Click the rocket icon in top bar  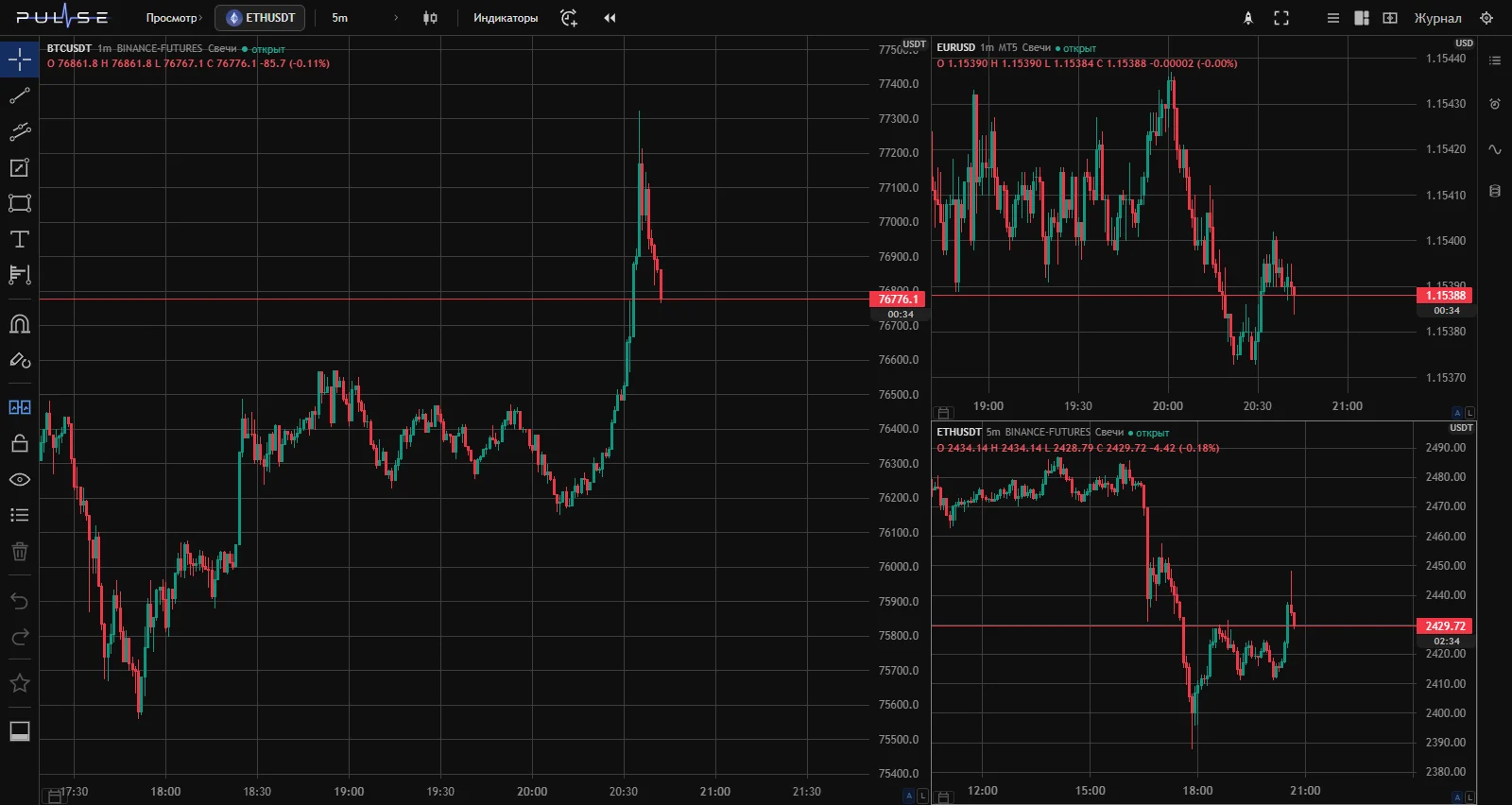(1248, 18)
